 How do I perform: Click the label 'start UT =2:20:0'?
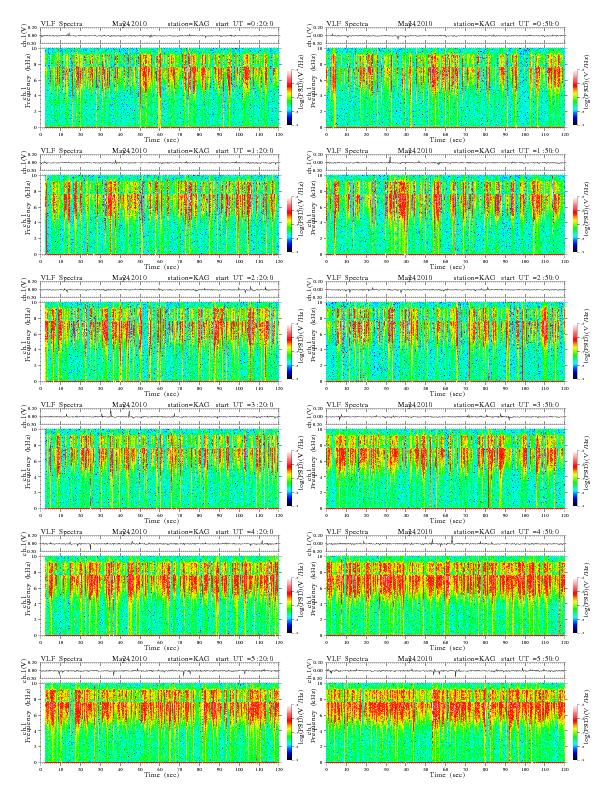tap(244, 277)
